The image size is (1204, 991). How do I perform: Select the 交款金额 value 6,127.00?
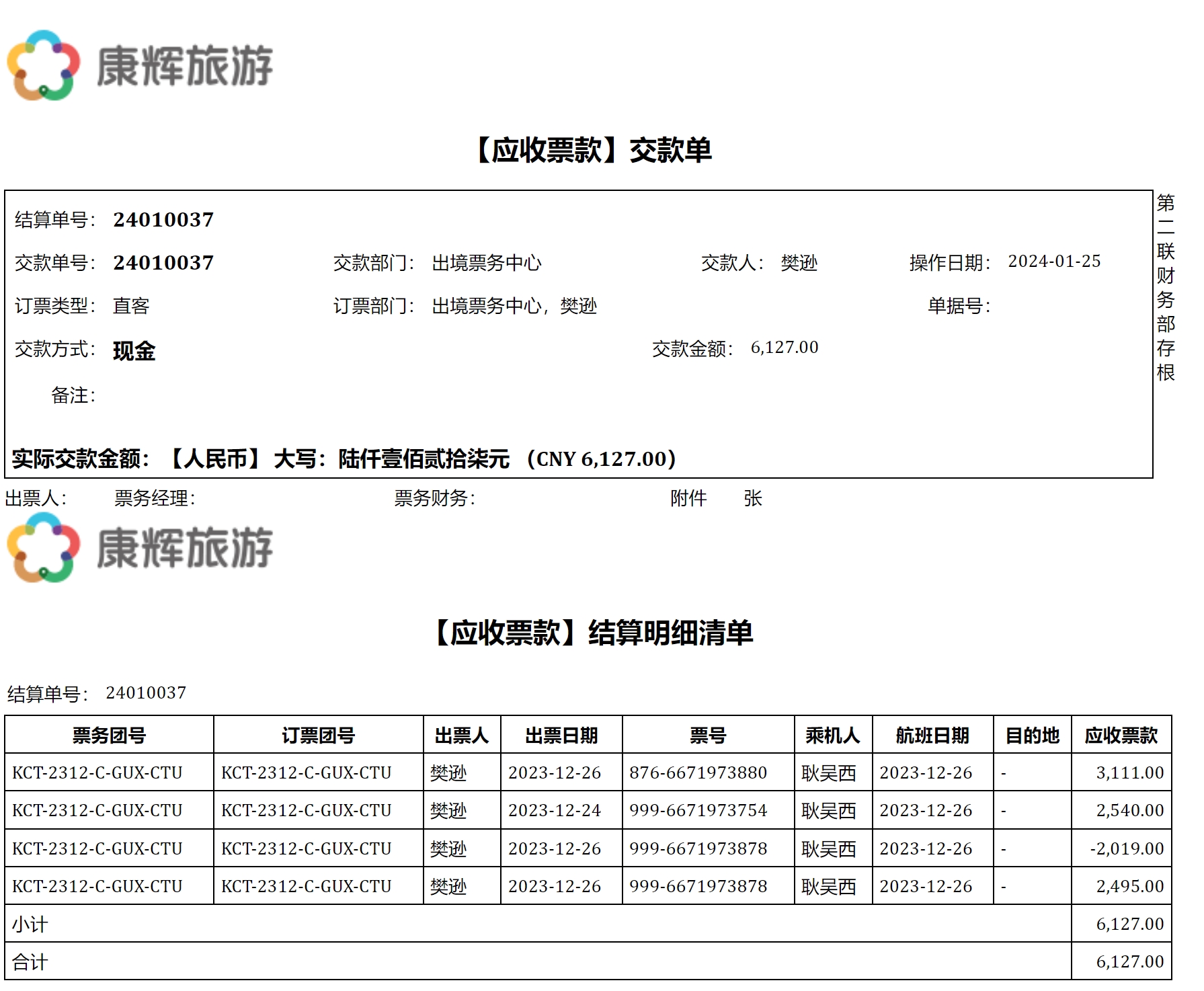click(784, 348)
